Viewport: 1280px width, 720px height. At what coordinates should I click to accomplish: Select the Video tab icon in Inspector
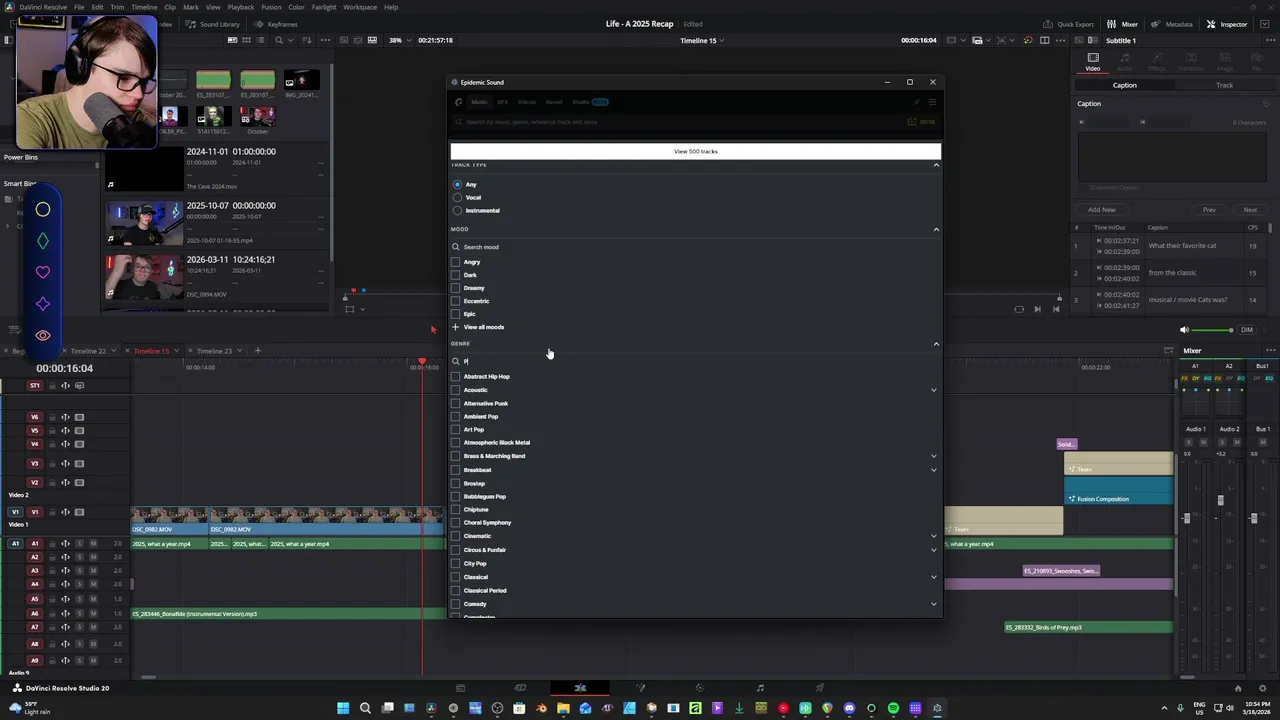click(1093, 62)
